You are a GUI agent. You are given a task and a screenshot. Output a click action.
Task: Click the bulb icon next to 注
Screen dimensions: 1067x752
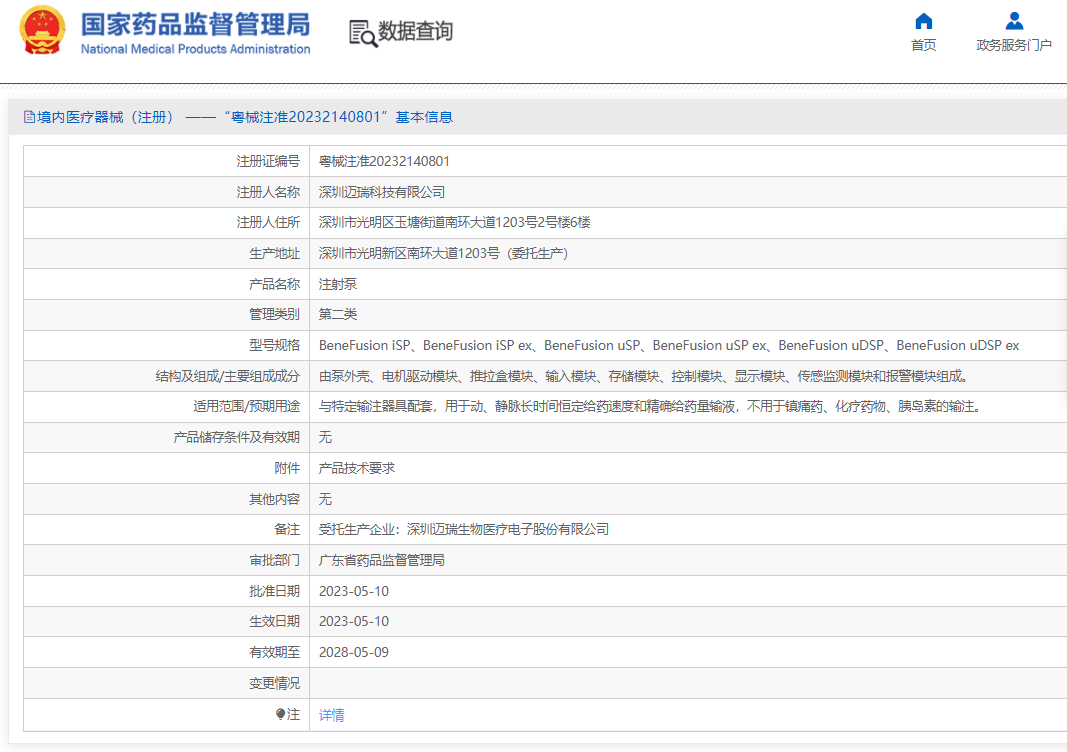click(280, 714)
